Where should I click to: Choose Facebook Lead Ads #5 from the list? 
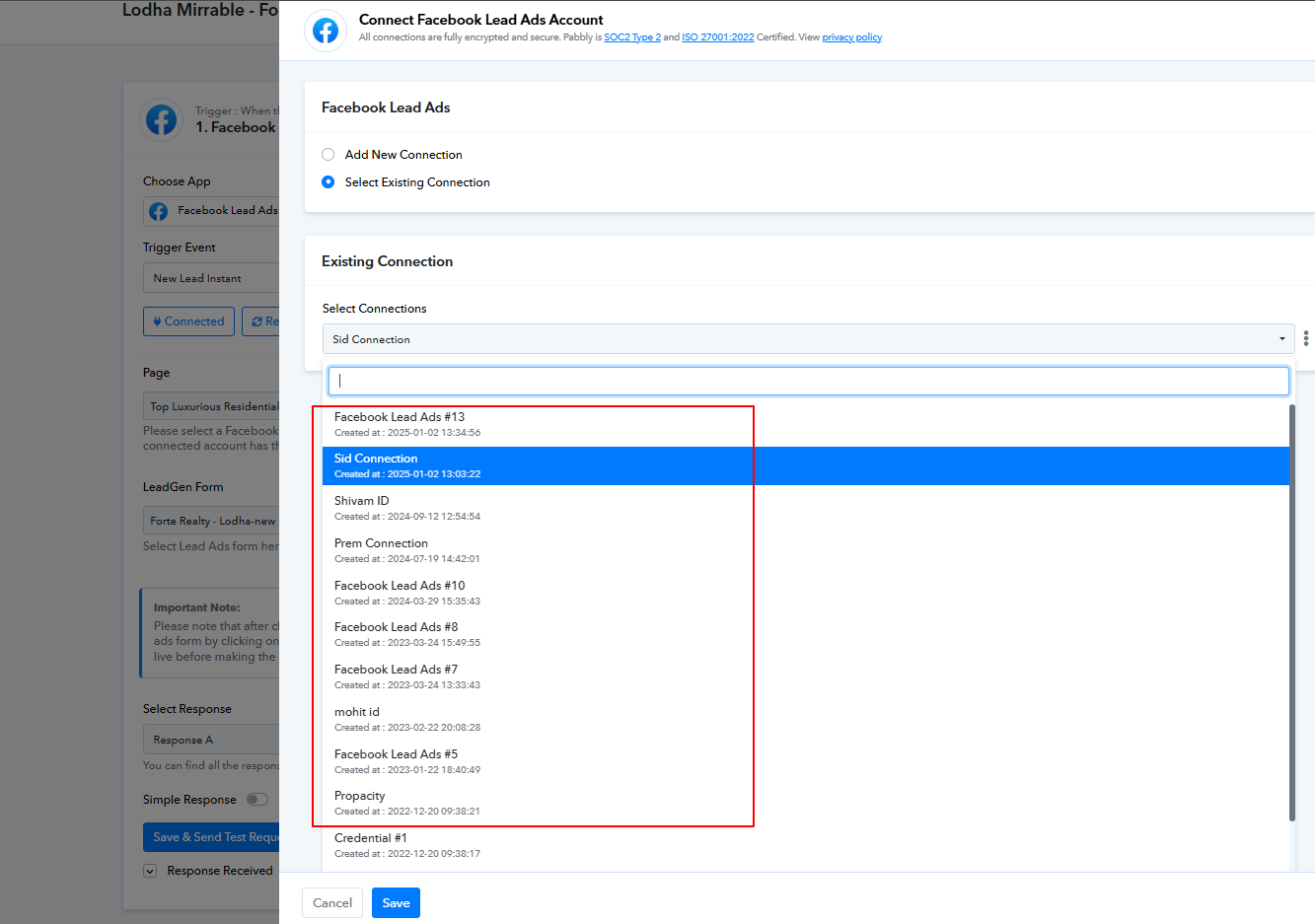pyautogui.click(x=806, y=761)
